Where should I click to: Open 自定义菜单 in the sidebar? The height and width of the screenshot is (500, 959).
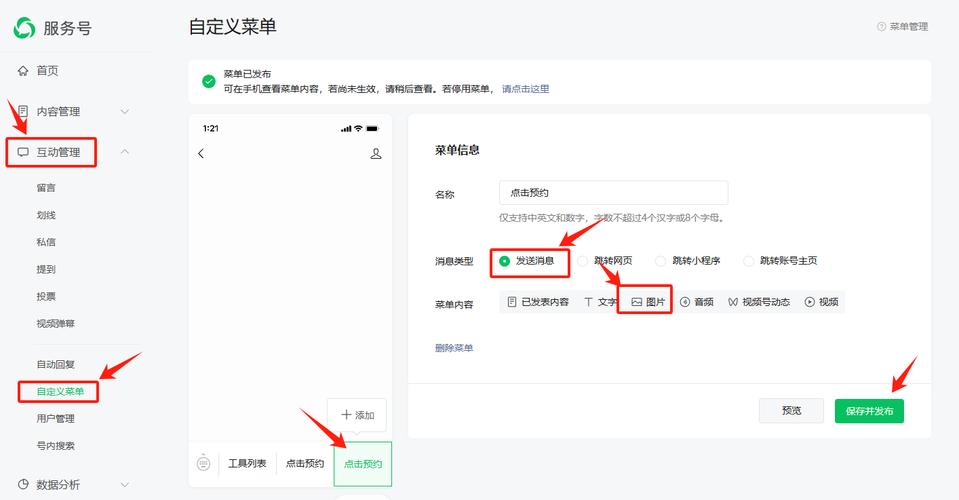click(x=60, y=391)
